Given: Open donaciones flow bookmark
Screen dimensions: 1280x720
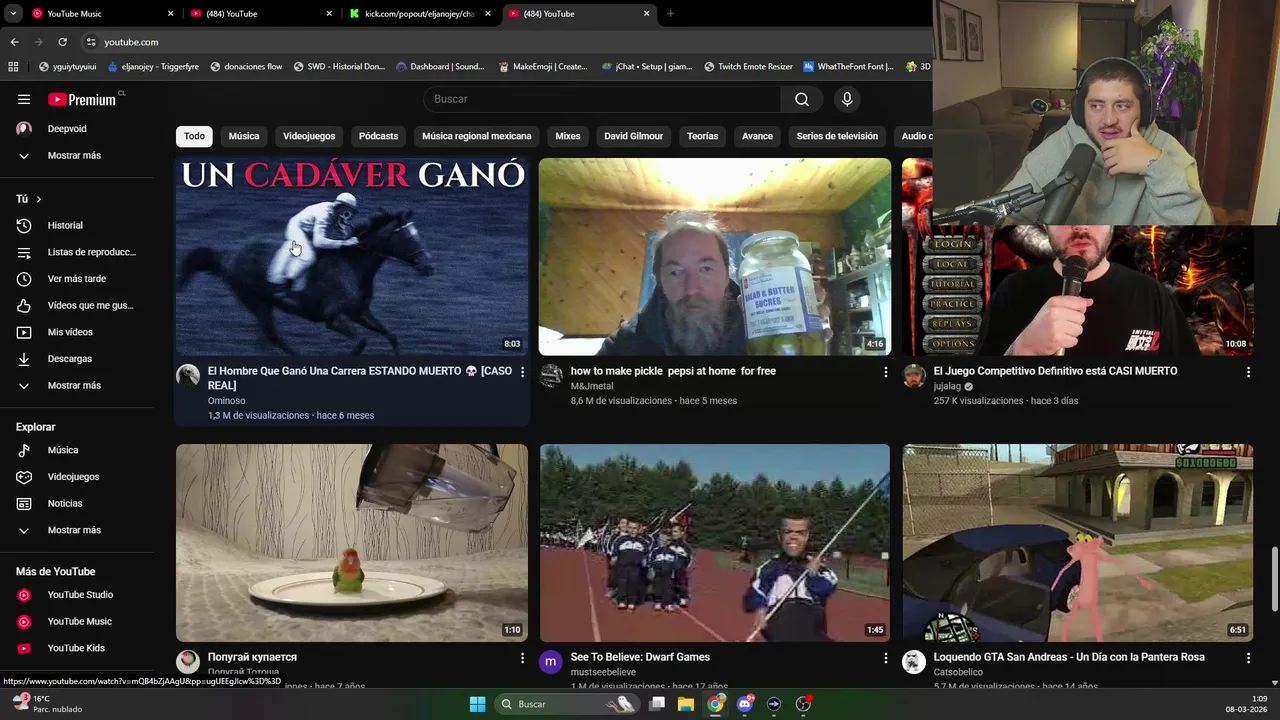Looking at the screenshot, I should [x=245, y=67].
